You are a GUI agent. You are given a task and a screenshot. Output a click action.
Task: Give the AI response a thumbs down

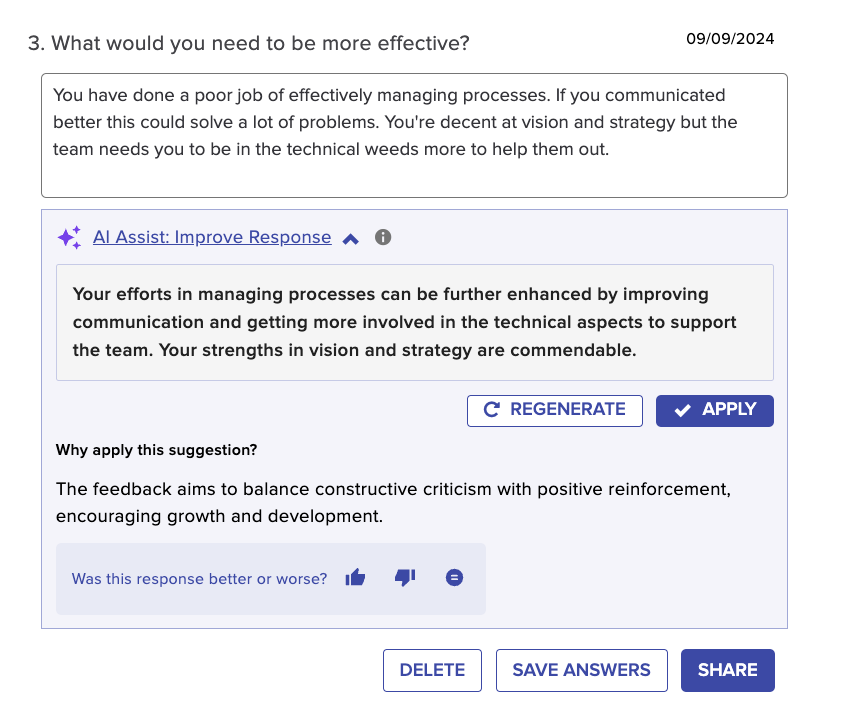click(x=405, y=578)
